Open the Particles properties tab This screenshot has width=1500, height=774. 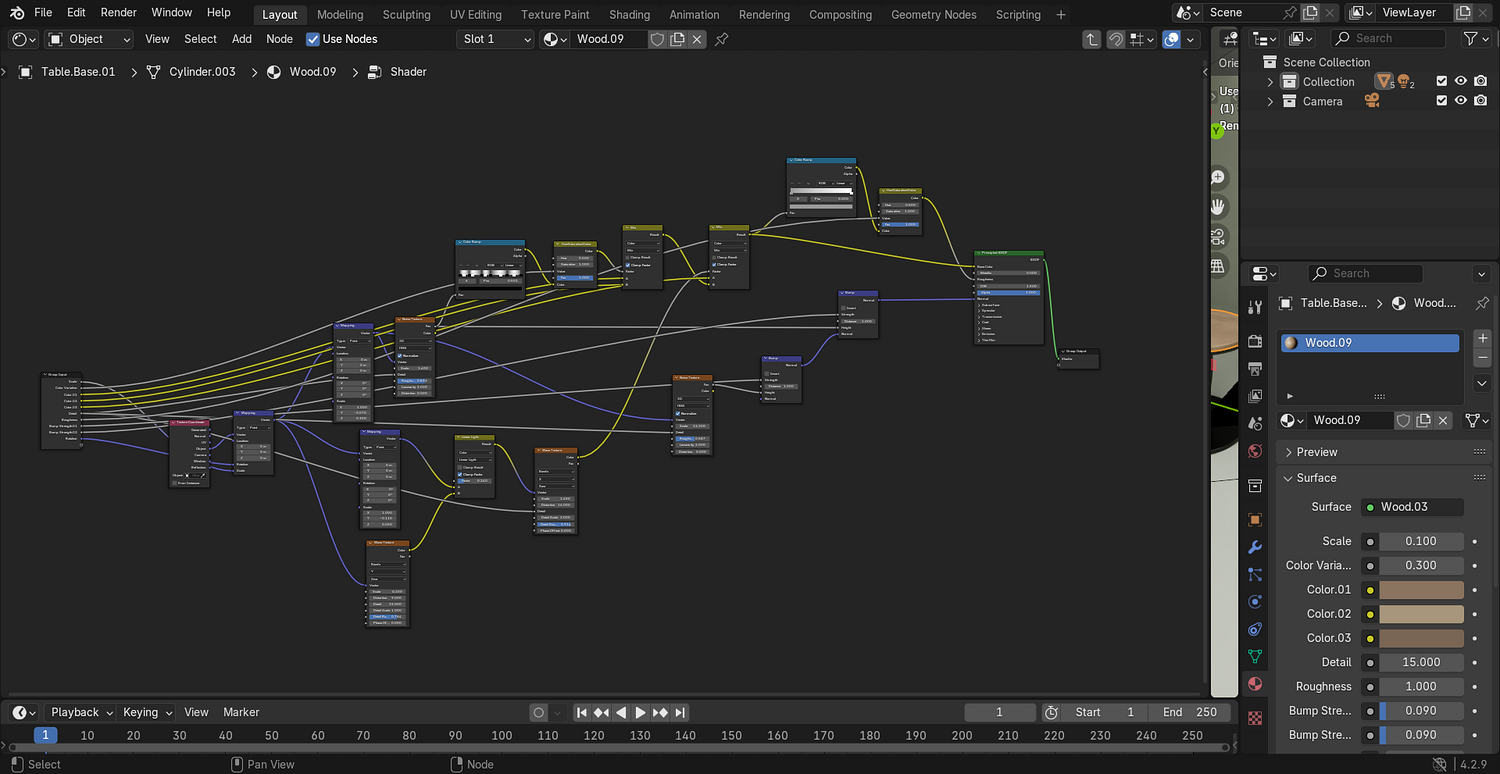pos(1255,575)
